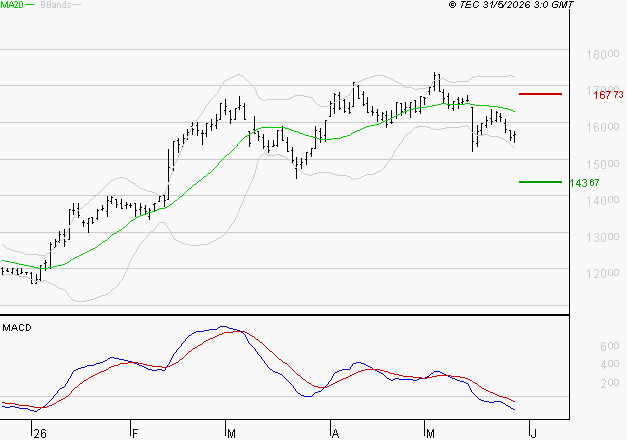Click the 15000 price axis label
This screenshot has height=440, width=627.
603,164
